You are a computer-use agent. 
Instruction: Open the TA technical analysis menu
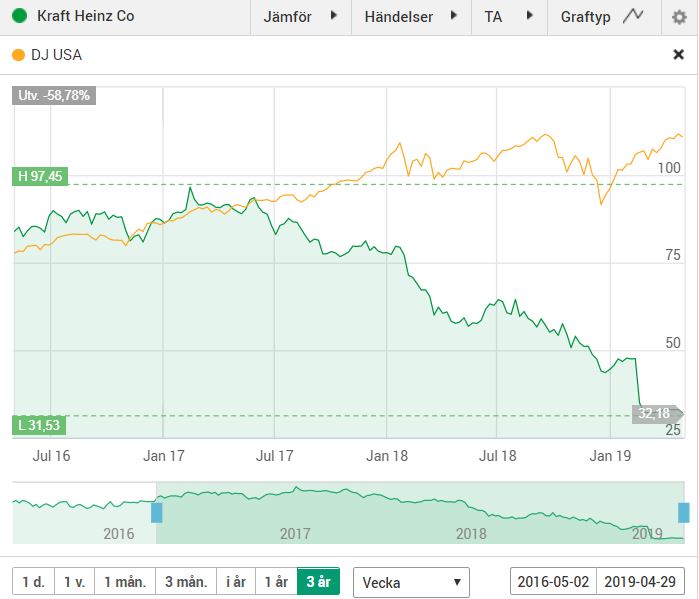click(x=509, y=17)
